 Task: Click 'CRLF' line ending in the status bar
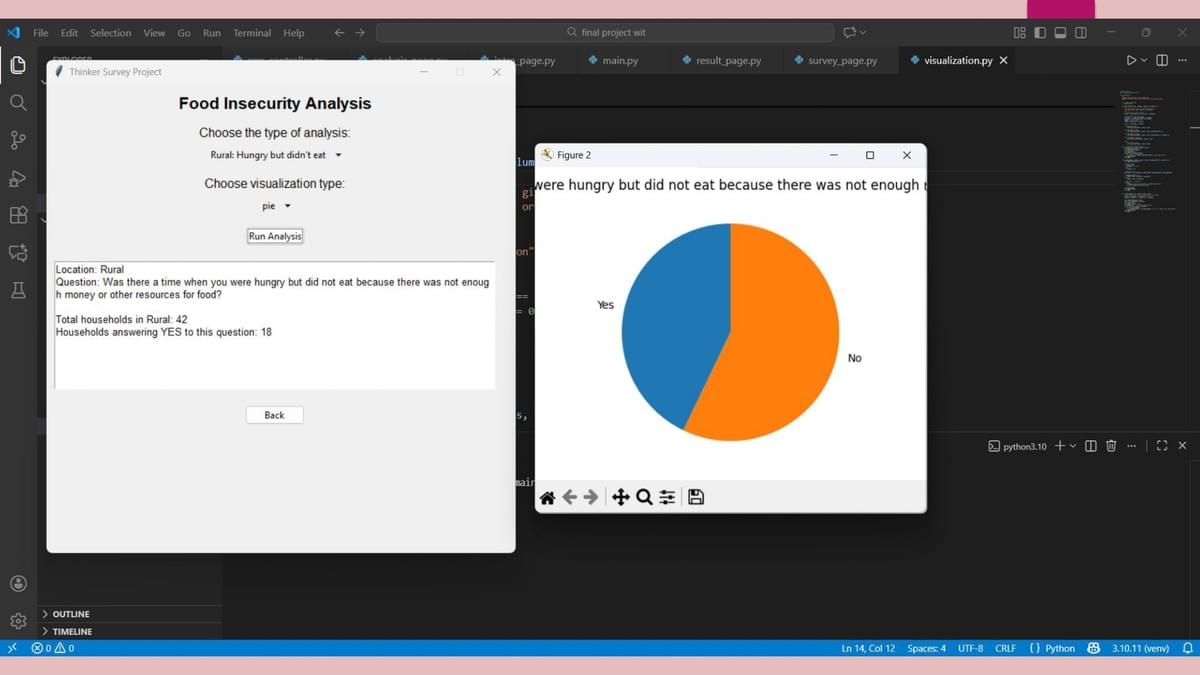coord(1005,648)
